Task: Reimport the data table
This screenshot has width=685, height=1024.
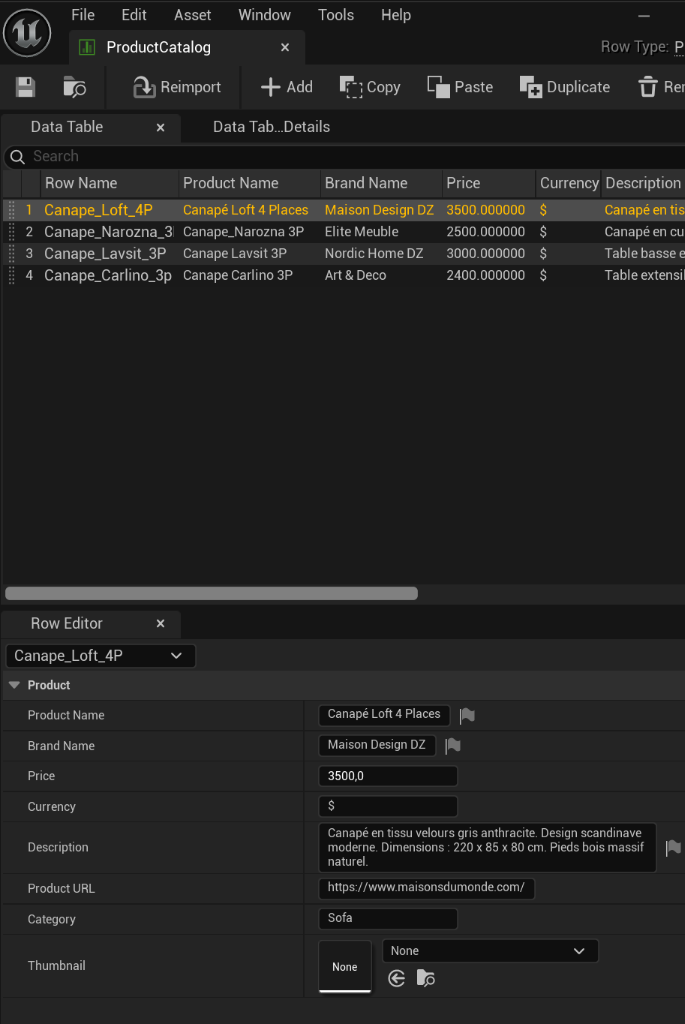Action: pyautogui.click(x=177, y=87)
